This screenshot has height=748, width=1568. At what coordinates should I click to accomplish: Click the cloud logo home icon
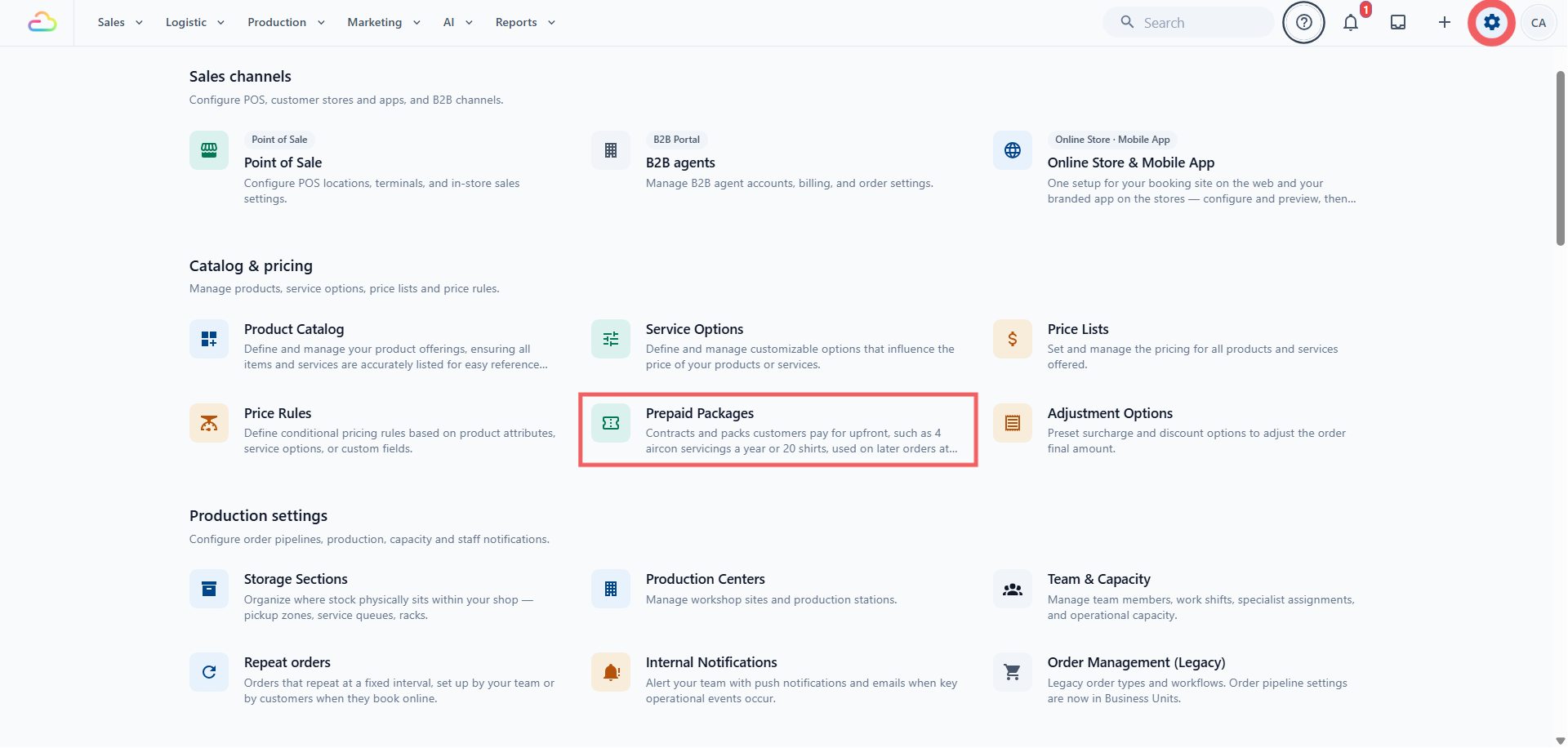tap(42, 23)
